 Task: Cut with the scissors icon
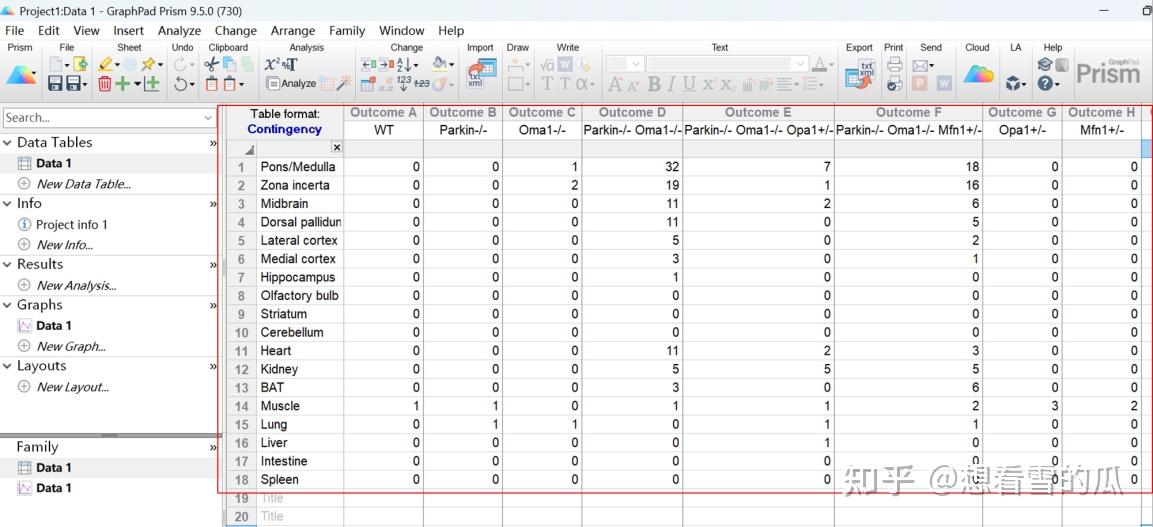[x=211, y=65]
